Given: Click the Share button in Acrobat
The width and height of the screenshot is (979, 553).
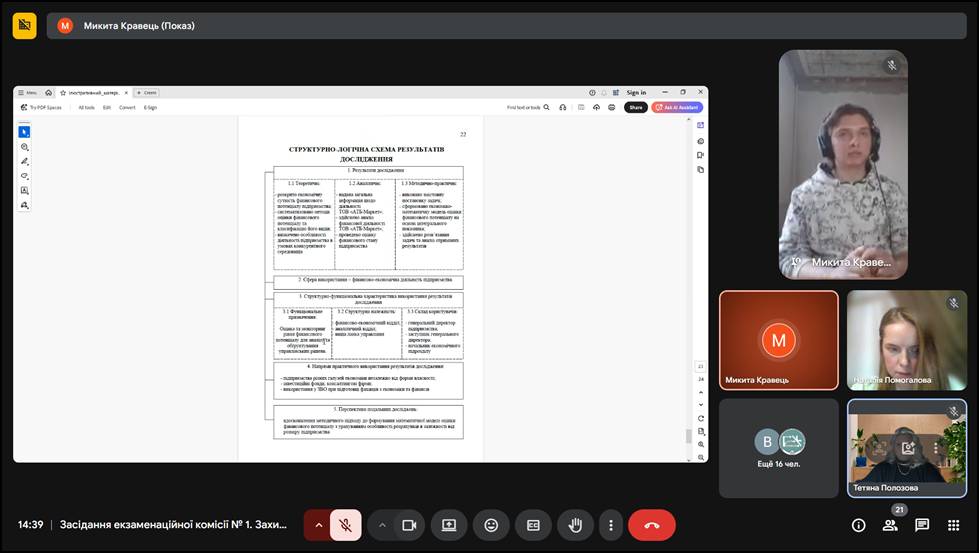Looking at the screenshot, I should 635,107.
